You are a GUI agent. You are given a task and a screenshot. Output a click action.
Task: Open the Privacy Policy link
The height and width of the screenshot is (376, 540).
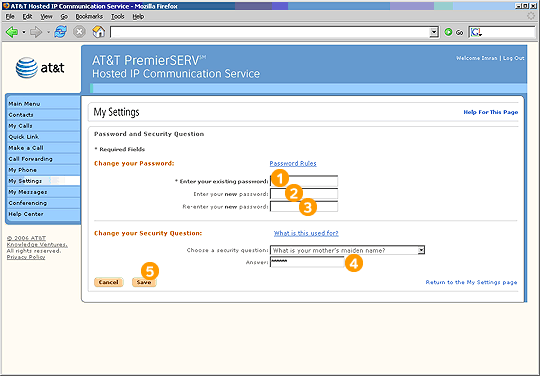point(26,257)
